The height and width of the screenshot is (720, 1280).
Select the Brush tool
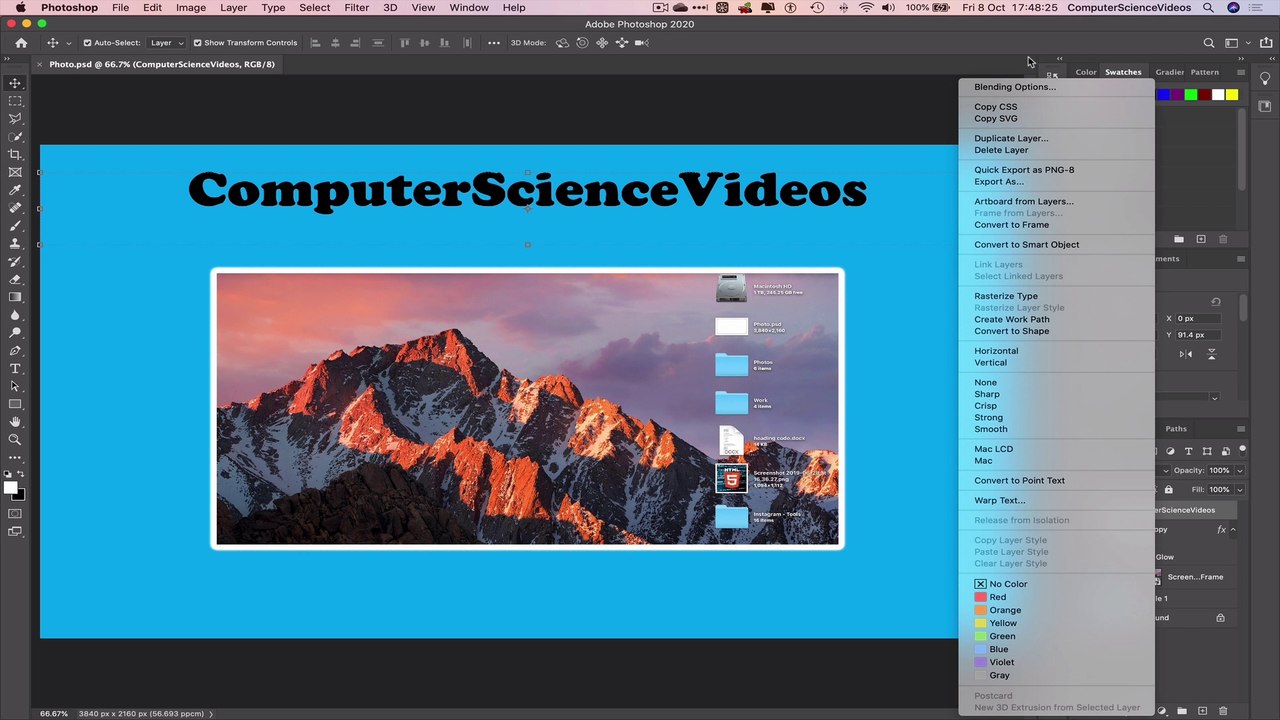tap(15, 226)
